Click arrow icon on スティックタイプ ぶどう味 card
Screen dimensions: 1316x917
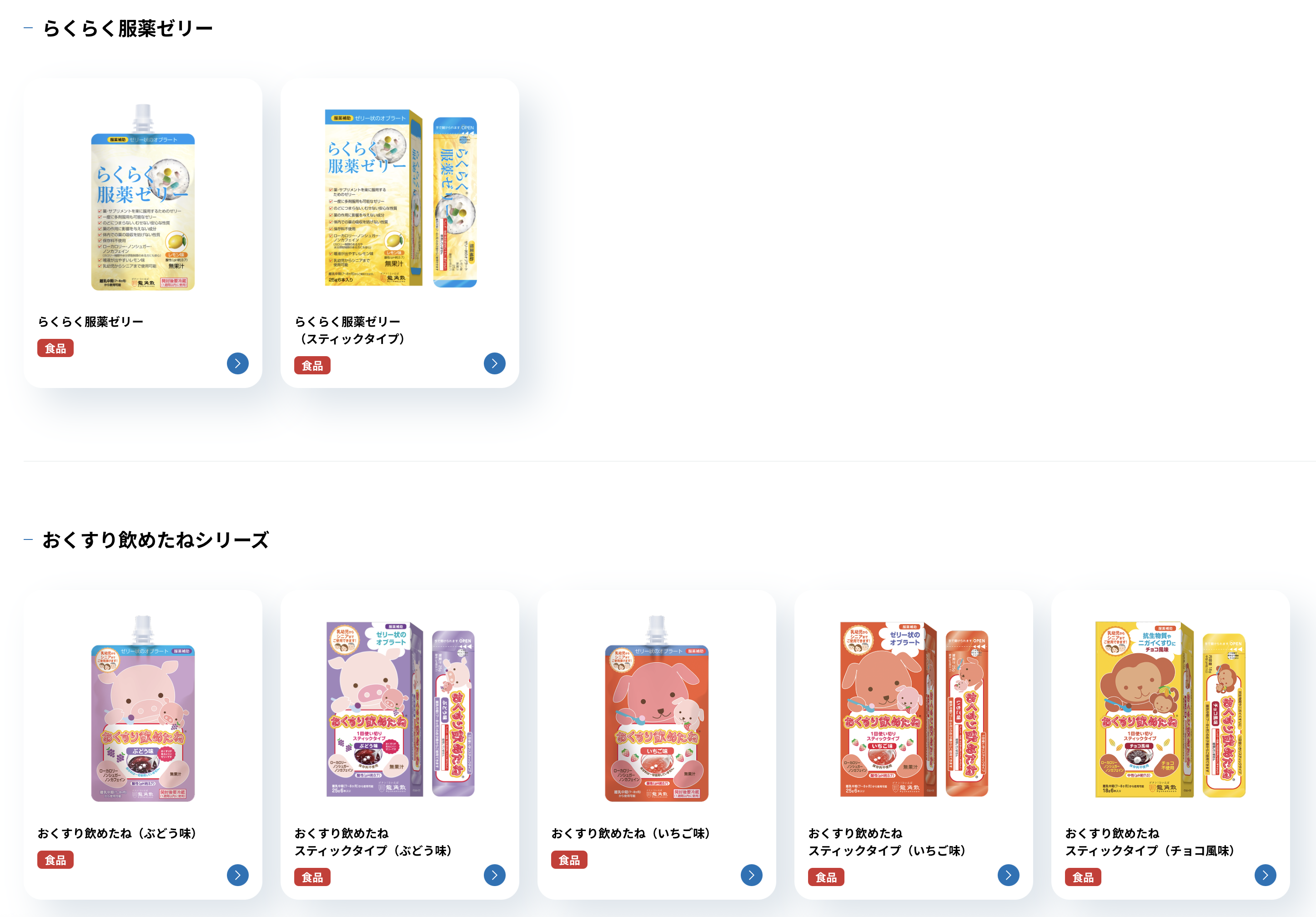point(494,875)
